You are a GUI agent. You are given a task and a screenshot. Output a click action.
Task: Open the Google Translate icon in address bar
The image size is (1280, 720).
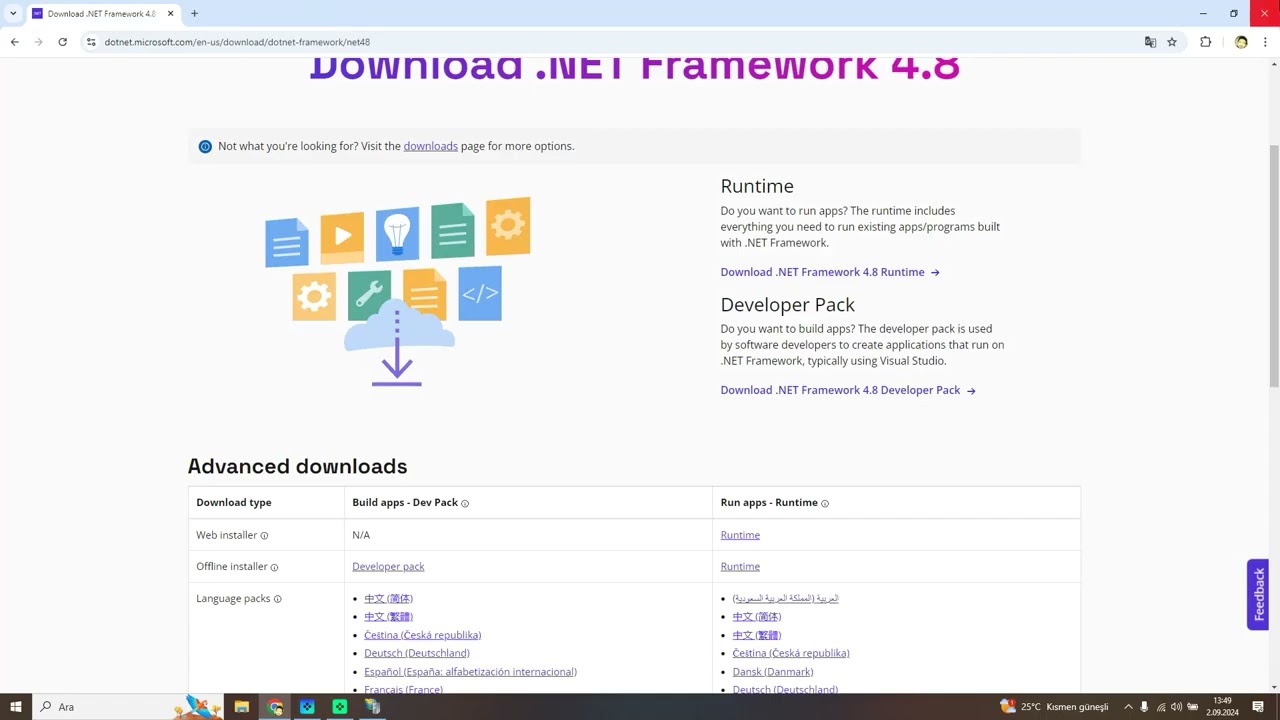(x=1150, y=42)
